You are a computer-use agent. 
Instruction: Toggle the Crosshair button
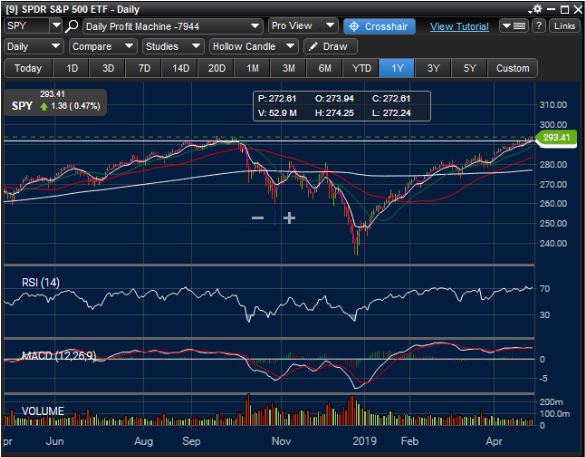click(379, 26)
